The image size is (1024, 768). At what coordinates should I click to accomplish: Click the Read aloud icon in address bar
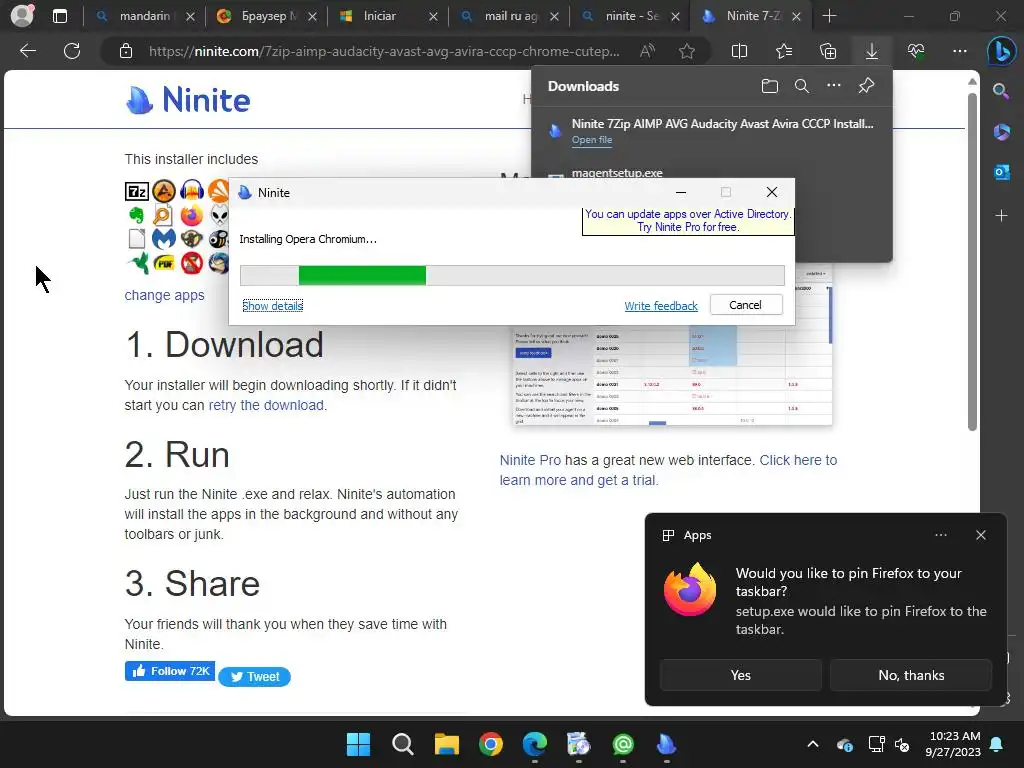pyautogui.click(x=647, y=51)
